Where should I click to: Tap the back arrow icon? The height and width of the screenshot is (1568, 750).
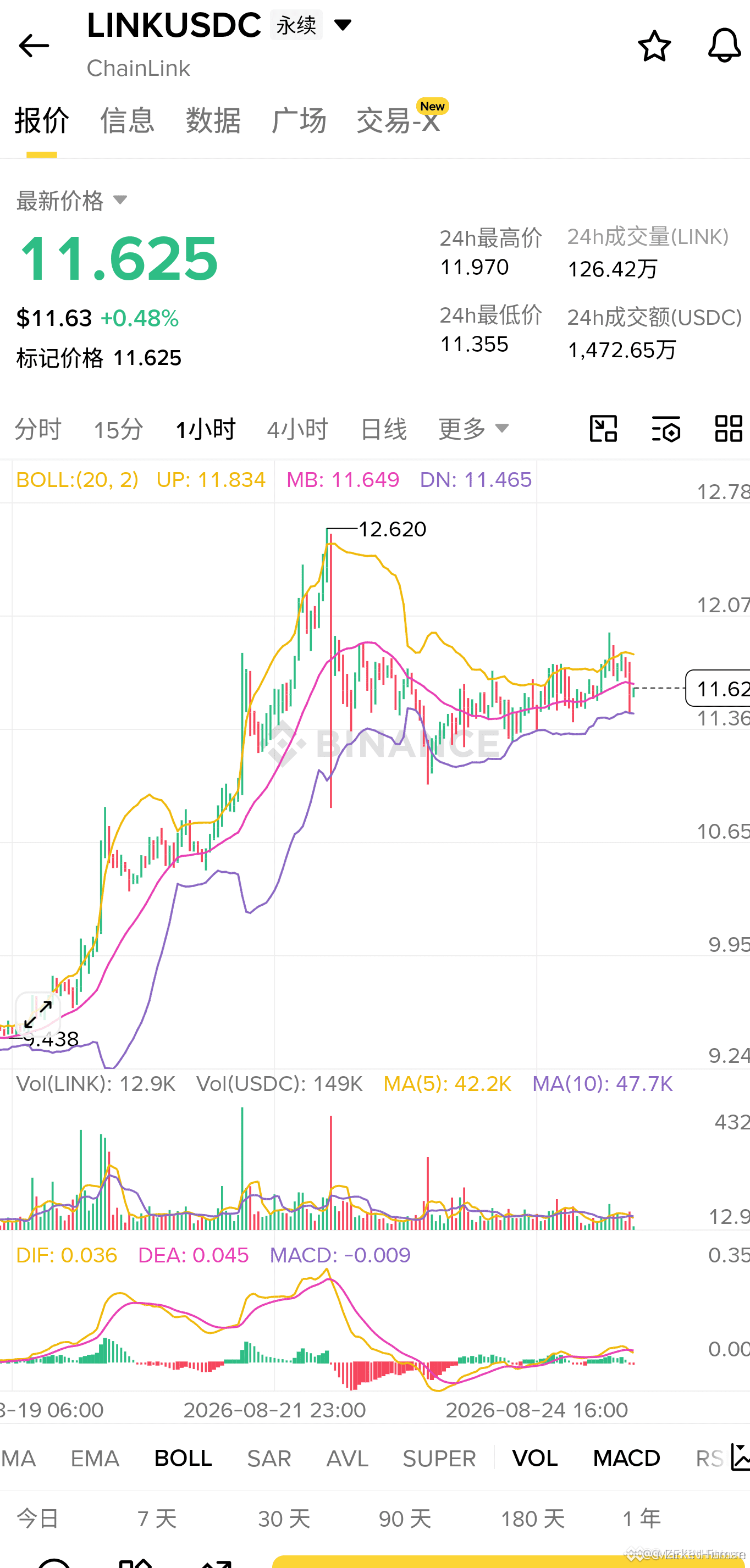point(34,46)
